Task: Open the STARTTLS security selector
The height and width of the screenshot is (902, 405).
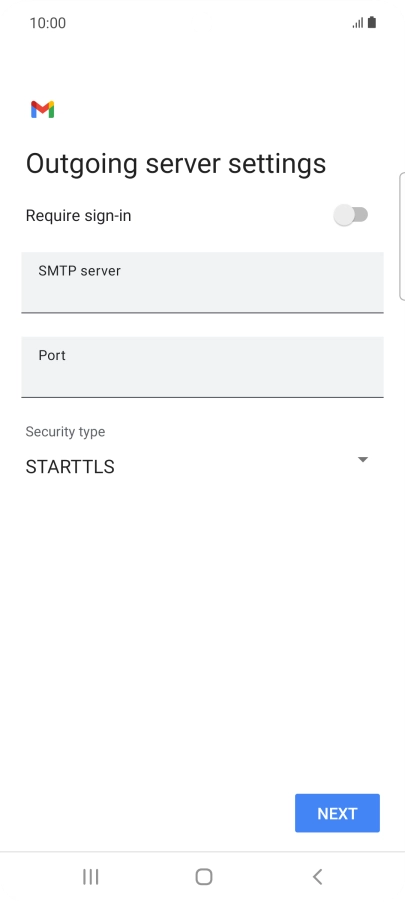Action: 196,467
